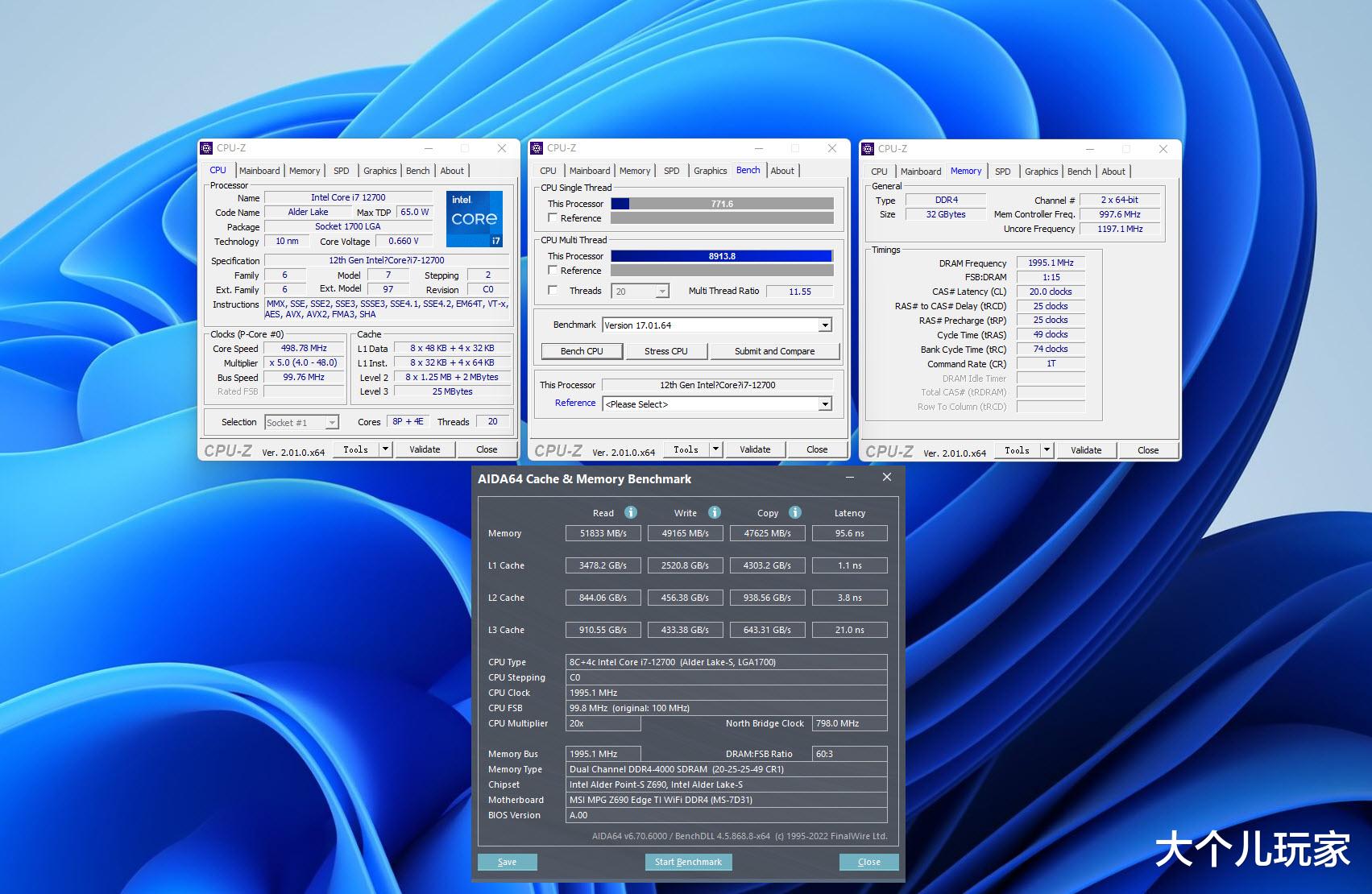
Task: Open Tools dropdown arrow in the Memory timings window
Action: [x=1047, y=450]
